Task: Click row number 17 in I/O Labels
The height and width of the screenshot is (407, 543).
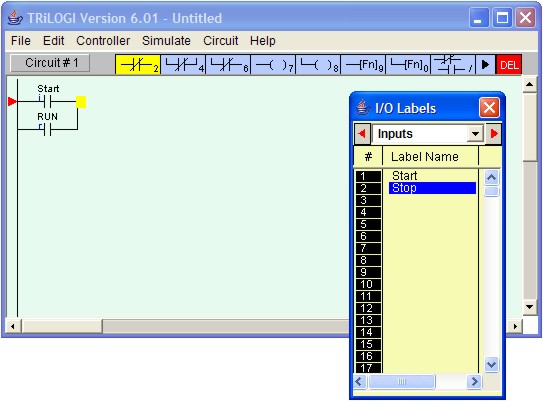Action: pyautogui.click(x=368, y=368)
